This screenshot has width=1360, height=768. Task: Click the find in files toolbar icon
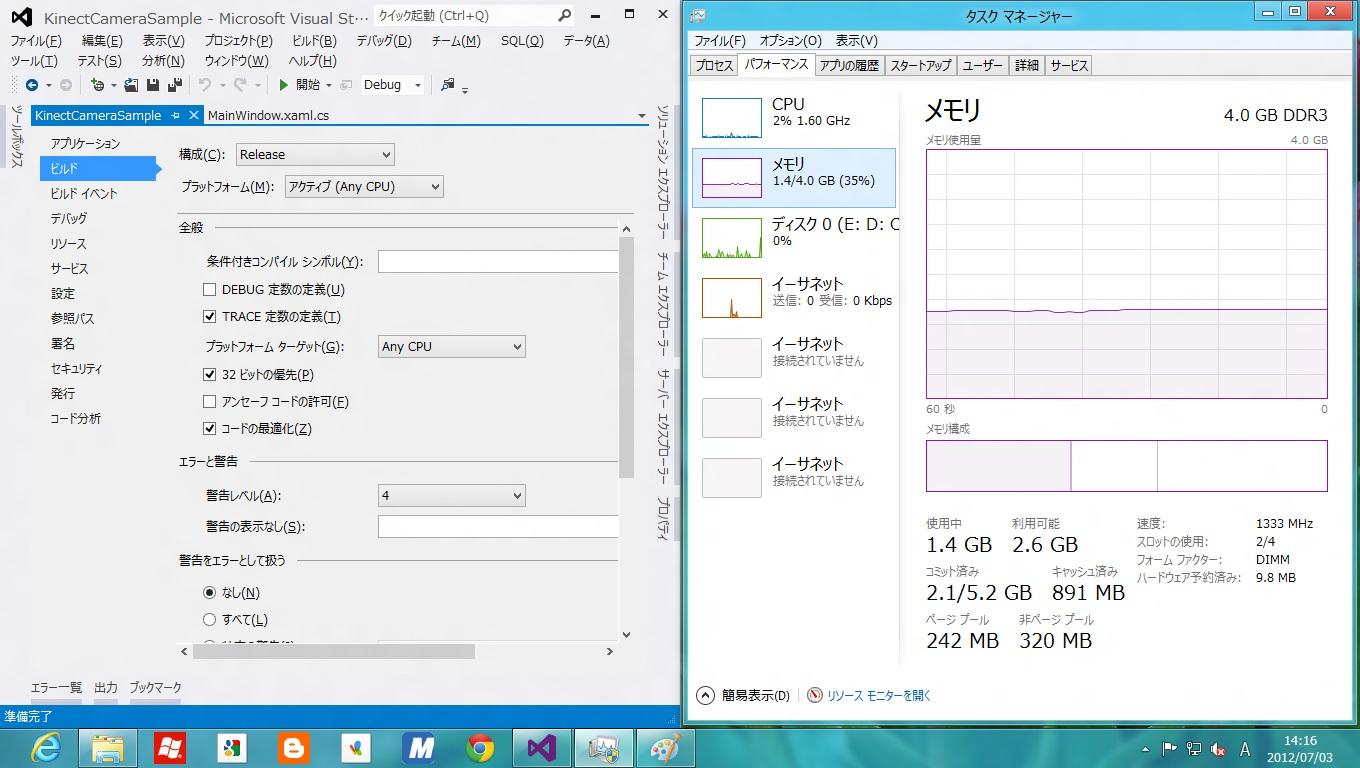click(x=448, y=85)
